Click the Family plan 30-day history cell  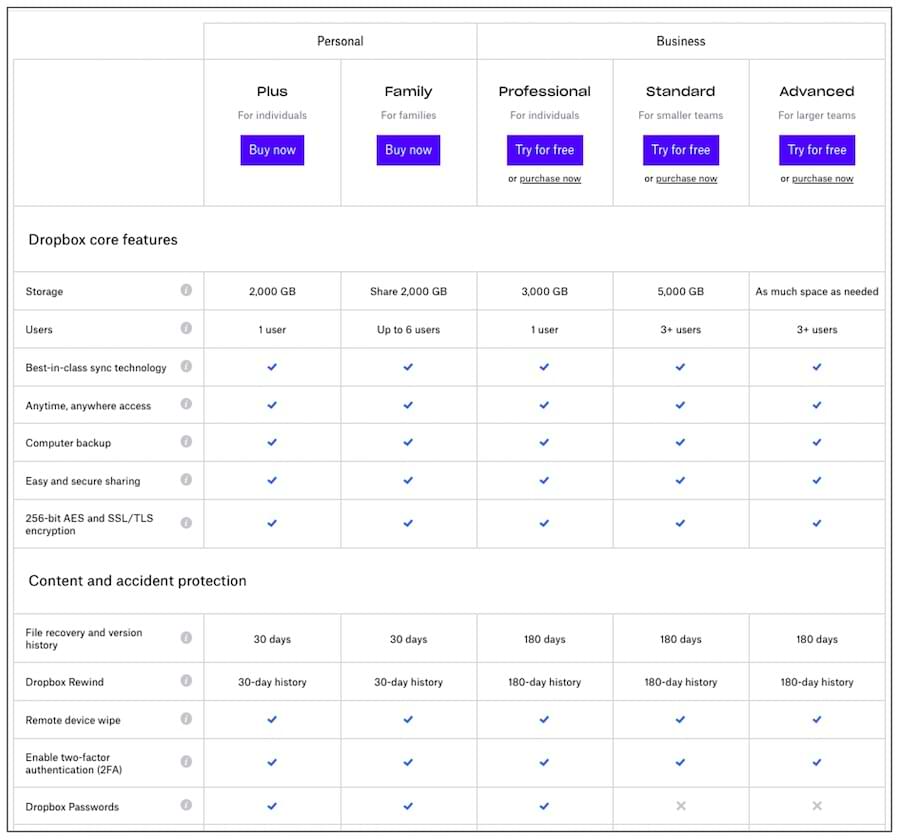pyautogui.click(x=408, y=682)
